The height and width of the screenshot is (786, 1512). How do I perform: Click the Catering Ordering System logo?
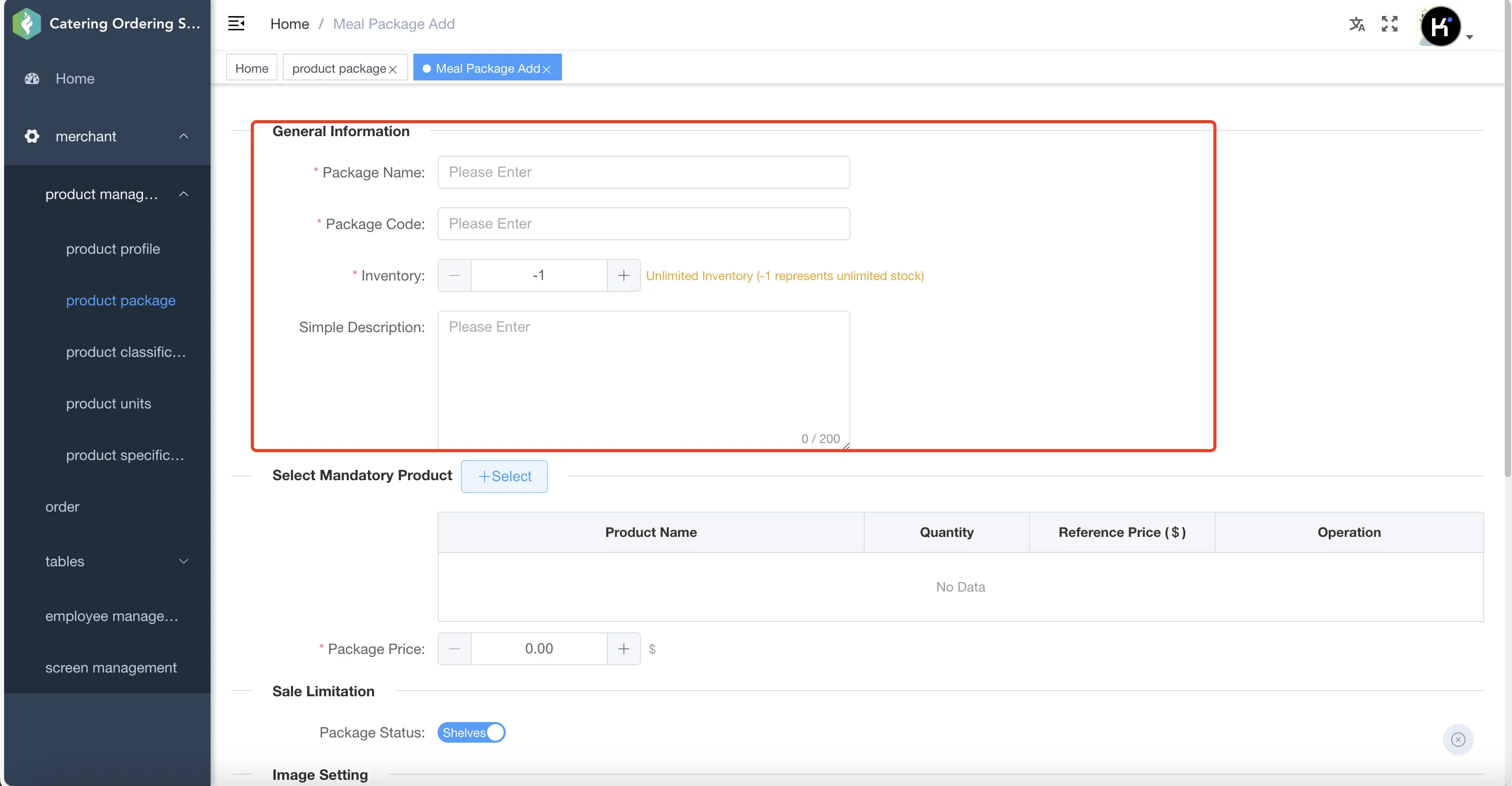[26, 23]
